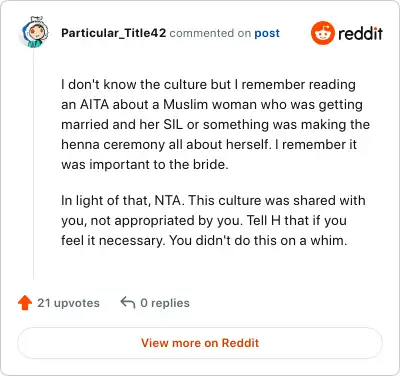This screenshot has width=400, height=376.
Task: Upvote using the orange arrow icon
Action: (25, 303)
